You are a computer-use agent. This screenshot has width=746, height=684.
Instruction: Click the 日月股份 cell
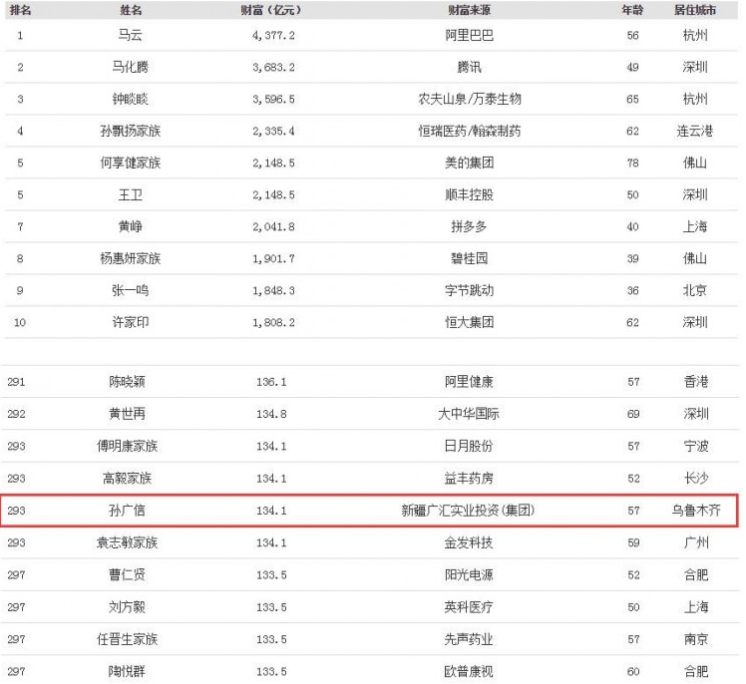pyautogui.click(x=469, y=446)
